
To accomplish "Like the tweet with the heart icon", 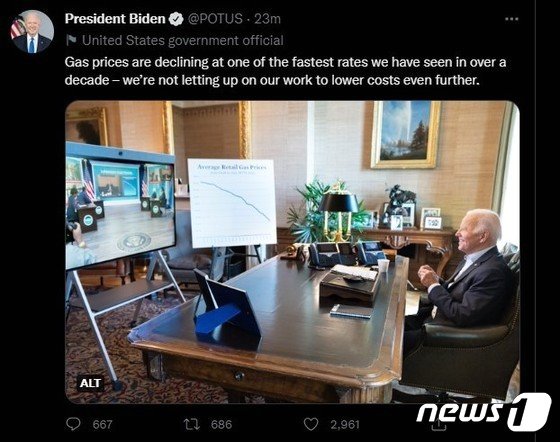I will click(311, 424).
